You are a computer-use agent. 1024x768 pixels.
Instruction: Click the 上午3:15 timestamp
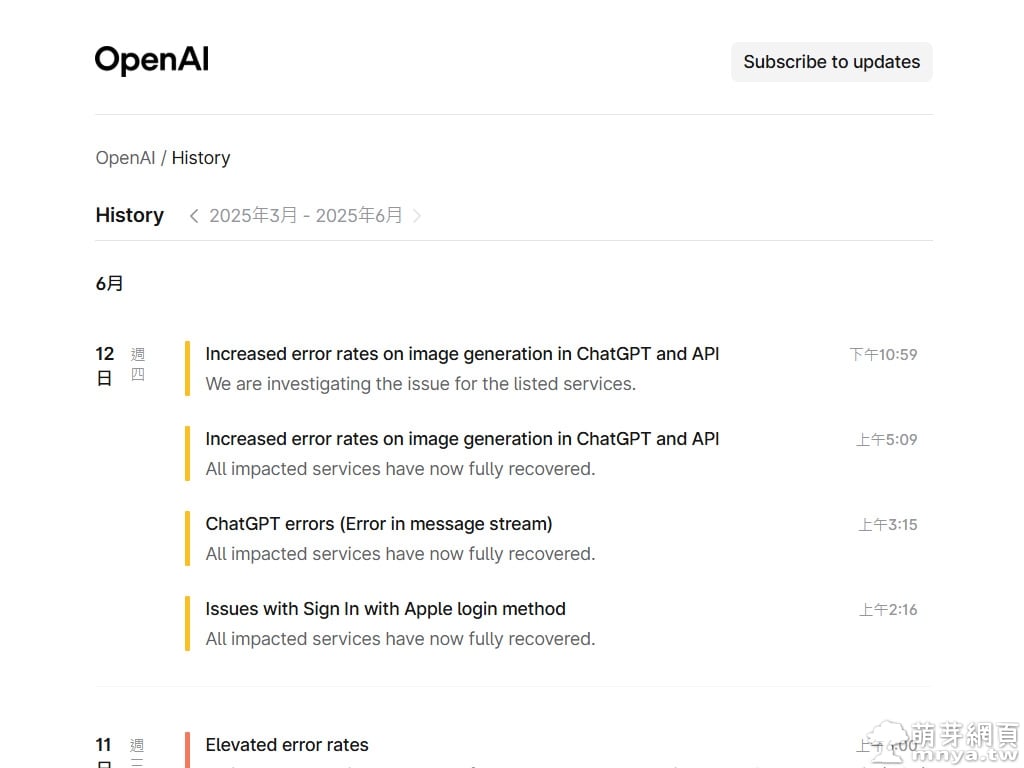887,525
